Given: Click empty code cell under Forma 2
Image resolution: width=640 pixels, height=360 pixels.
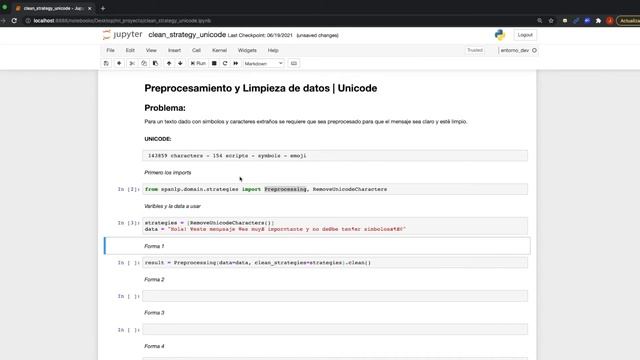Looking at the screenshot, I should [x=335, y=296].
